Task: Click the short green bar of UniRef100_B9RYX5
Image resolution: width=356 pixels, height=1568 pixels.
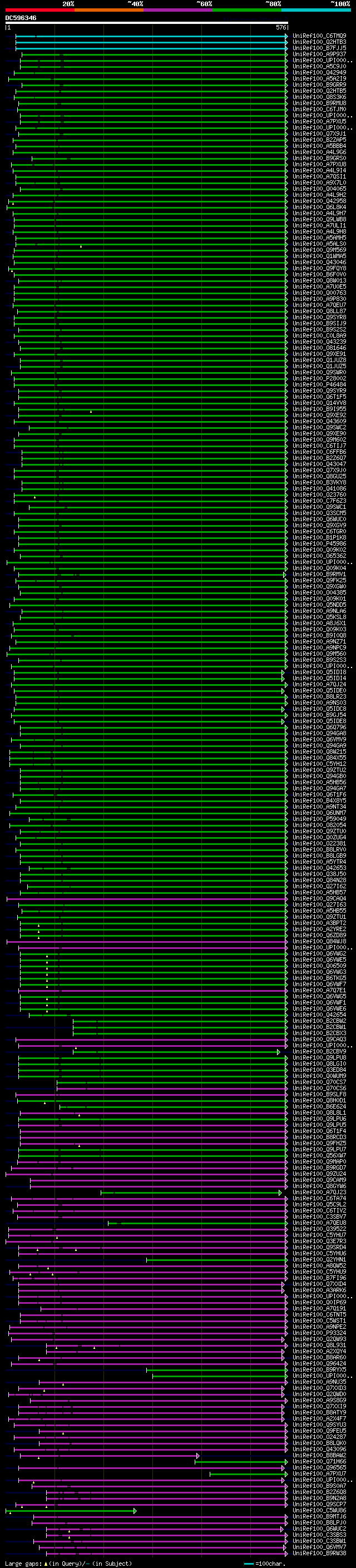Action: (x=216, y=1369)
